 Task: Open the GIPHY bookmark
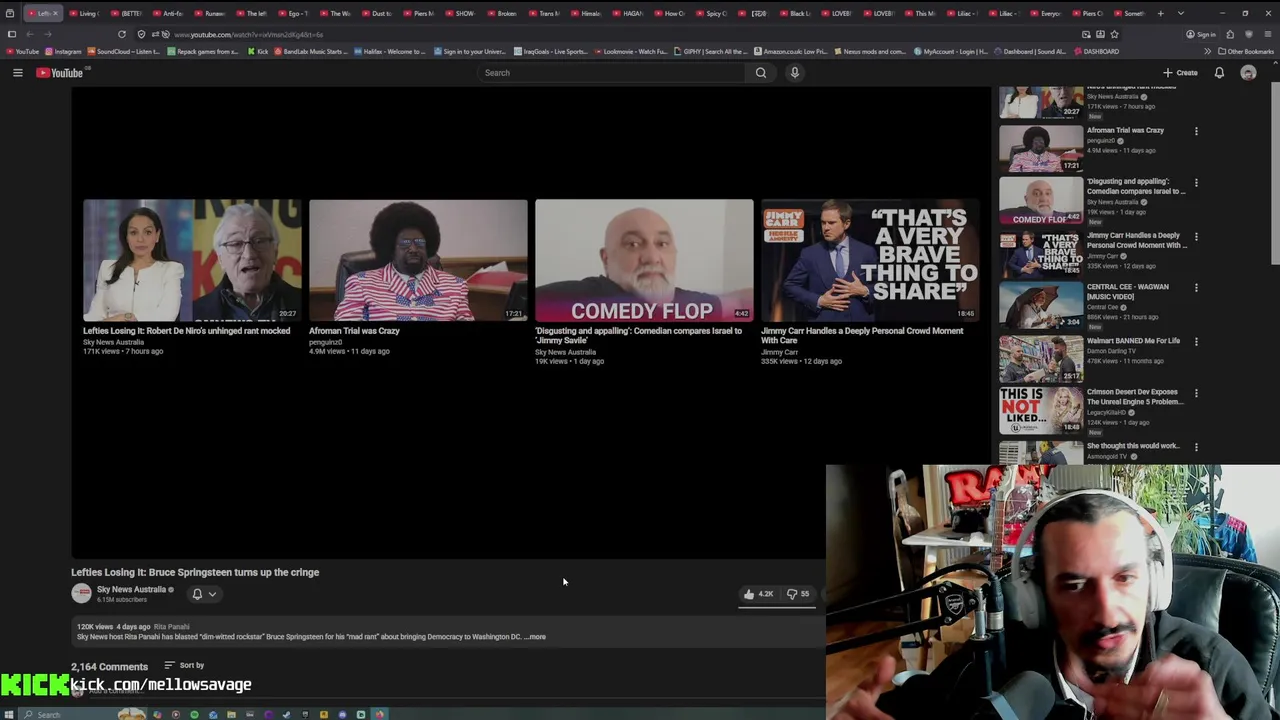tap(711, 51)
